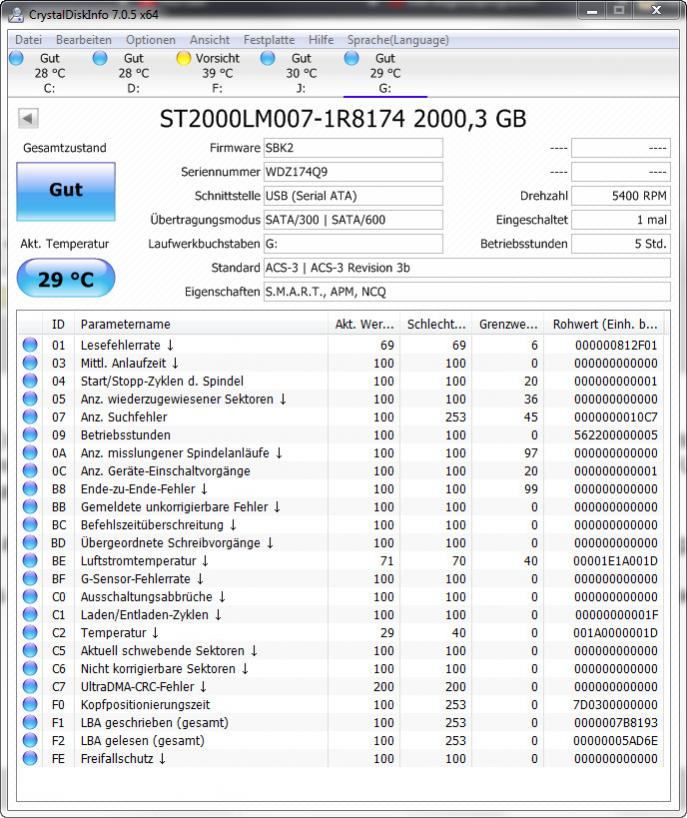The width and height of the screenshot is (687, 818).
Task: Click the Rohwert column header
Action: pos(604,324)
